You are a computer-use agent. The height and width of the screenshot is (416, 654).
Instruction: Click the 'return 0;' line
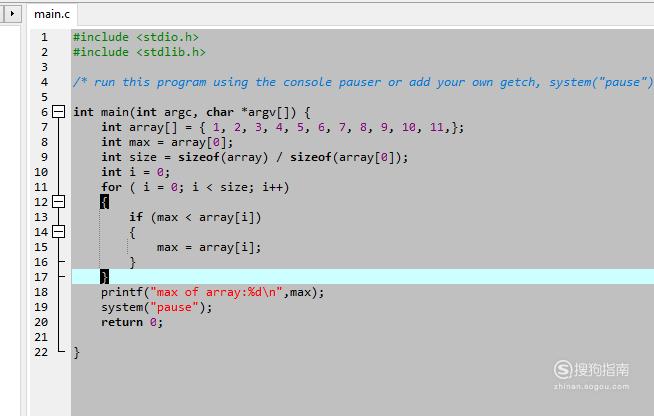(x=132, y=322)
